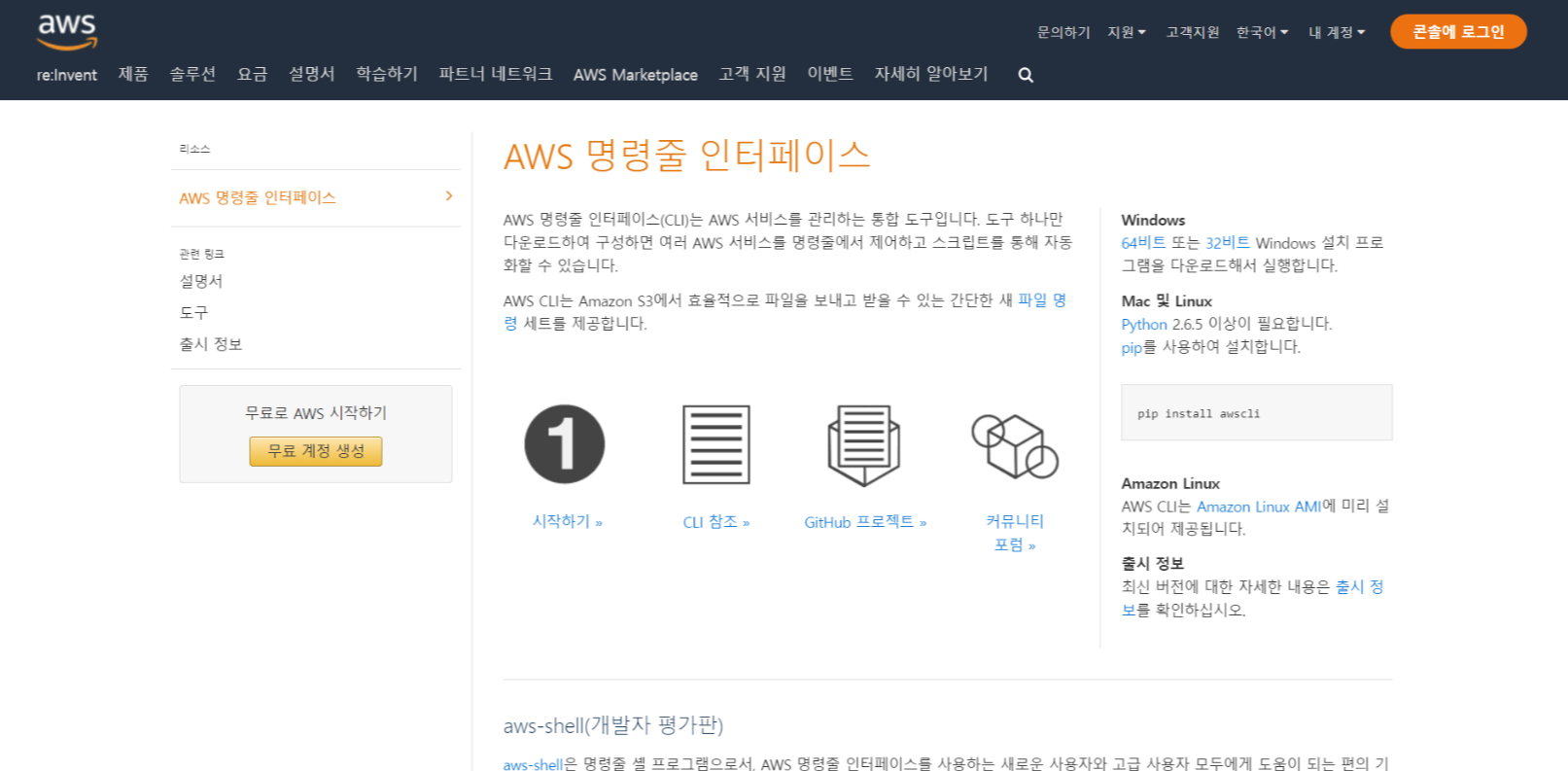1568x771 pixels.
Task: Click the aws-shell(개발자 평가판) heading
Action: click(x=613, y=725)
